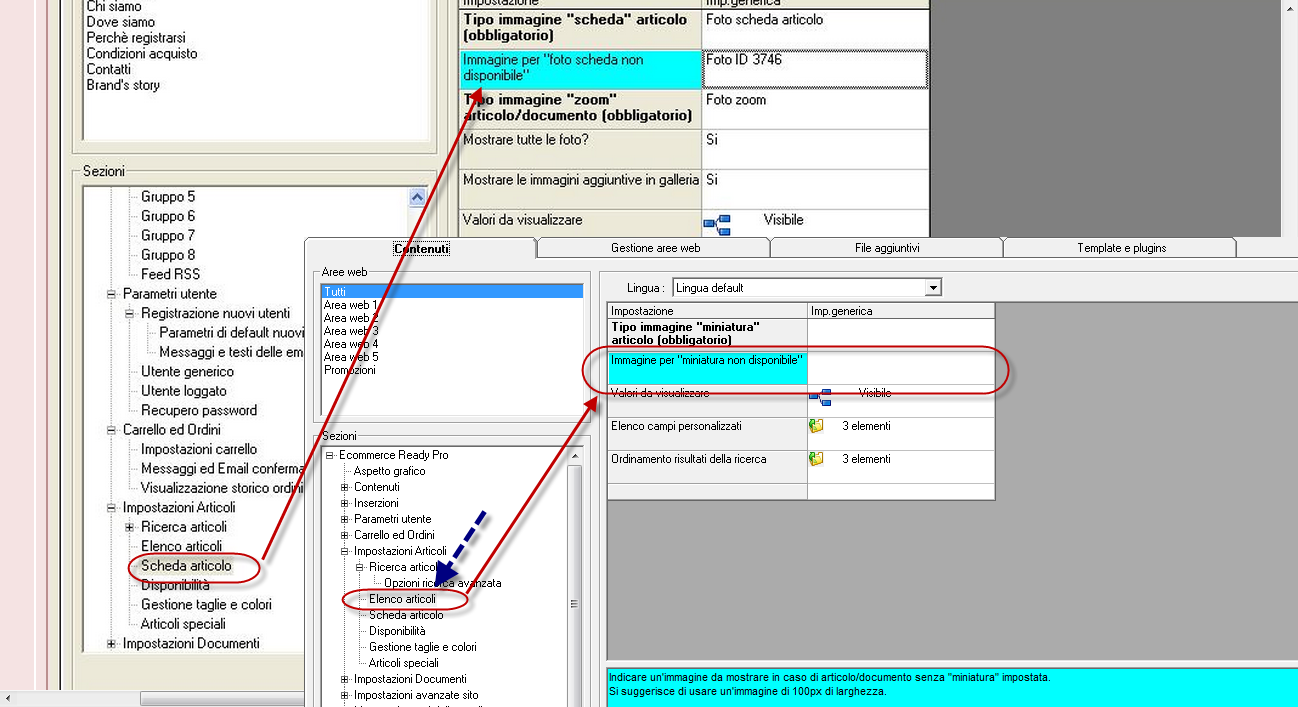This screenshot has height=707, width=1298.
Task: Expand Ricerca articoli in the background tree
Action: pyautogui.click(x=130, y=527)
